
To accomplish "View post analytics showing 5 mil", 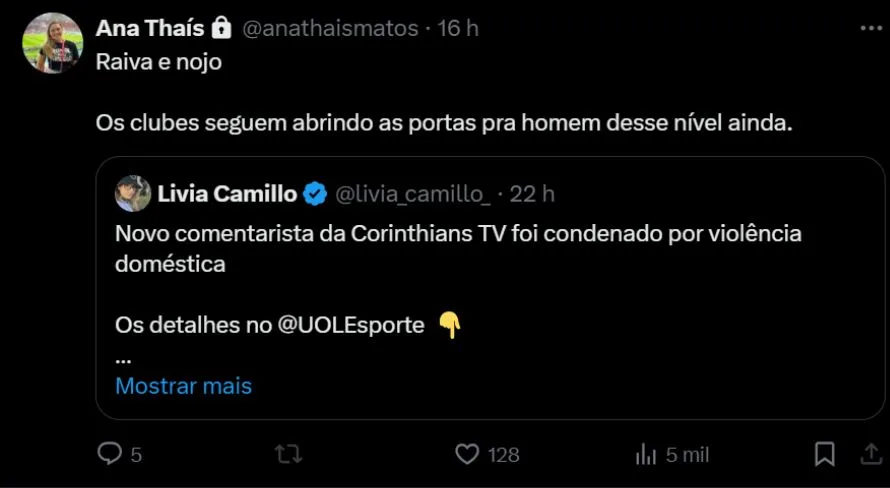I will coord(646,454).
